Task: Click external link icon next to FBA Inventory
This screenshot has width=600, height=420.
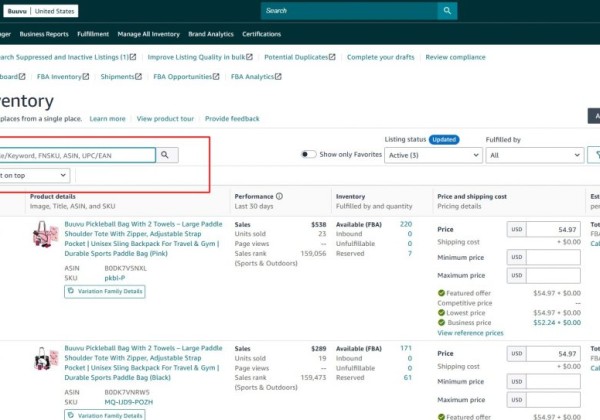Action: pyautogui.click(x=86, y=76)
